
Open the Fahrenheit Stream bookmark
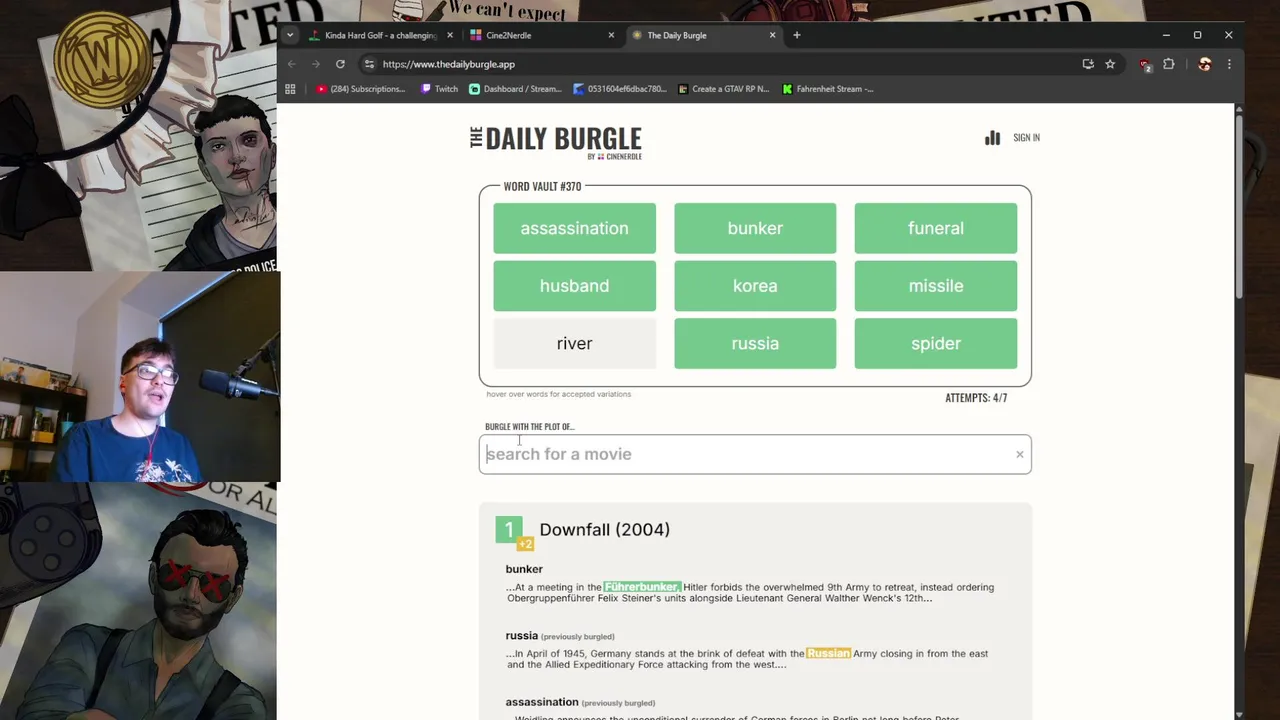[x=828, y=89]
